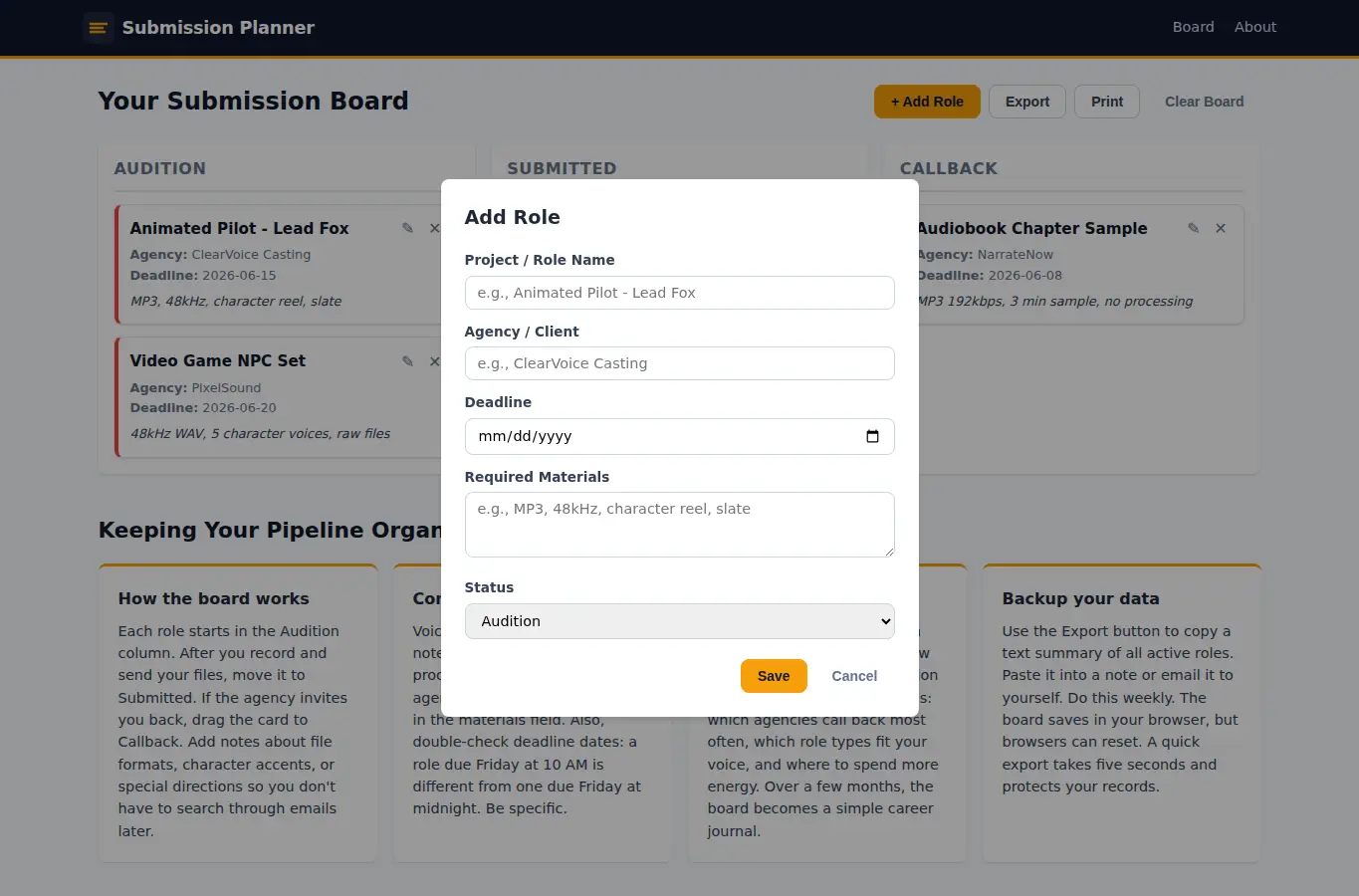Click the Deadline date field
1359x896 pixels.
pyautogui.click(x=679, y=436)
